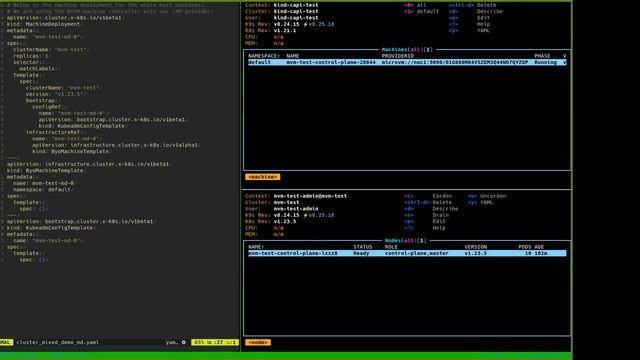The image size is (640, 360).
Task: Place cursor on the 'selector:' line
Action: coord(26,62)
